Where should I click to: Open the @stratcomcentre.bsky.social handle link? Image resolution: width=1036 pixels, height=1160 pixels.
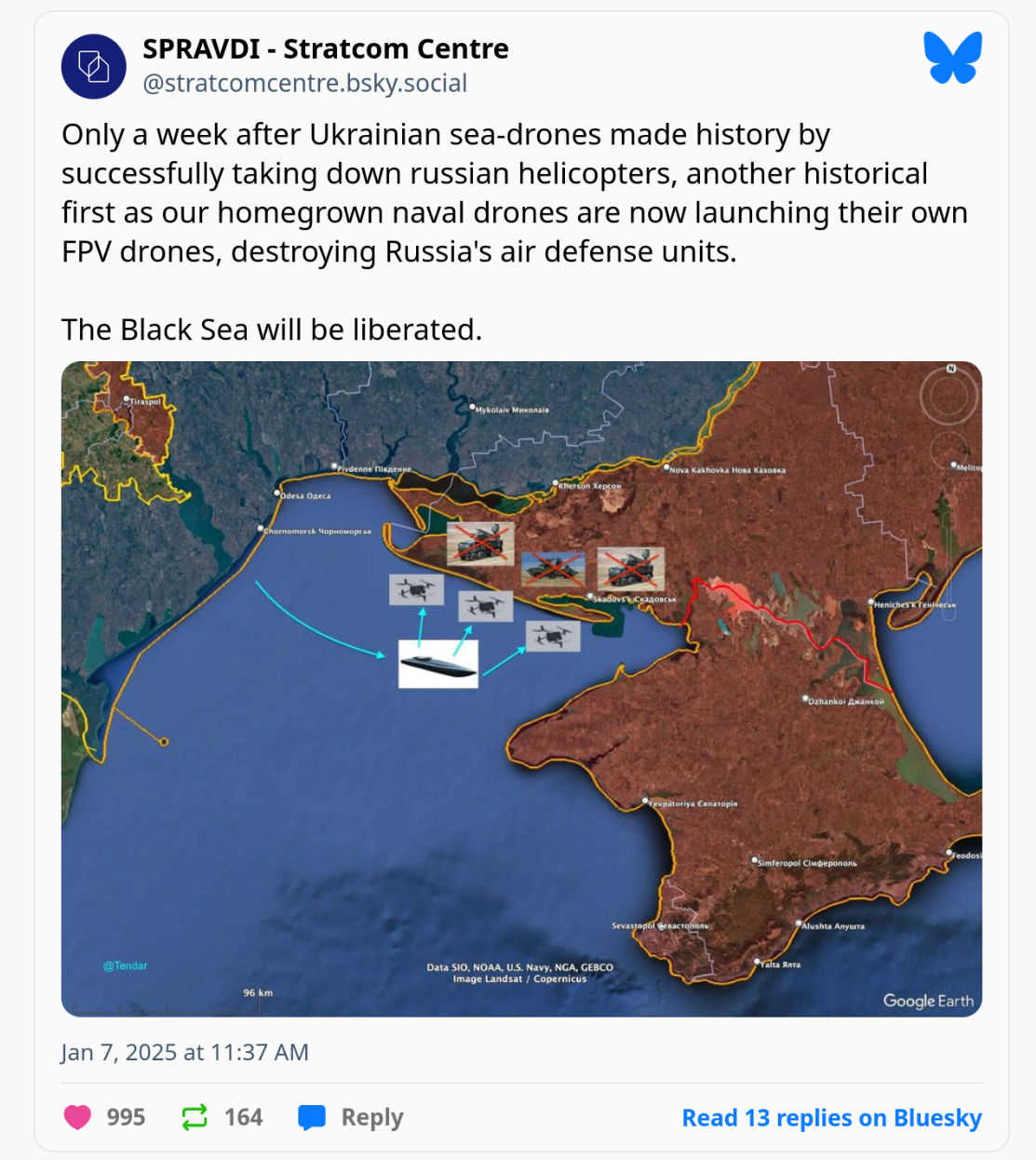[304, 83]
